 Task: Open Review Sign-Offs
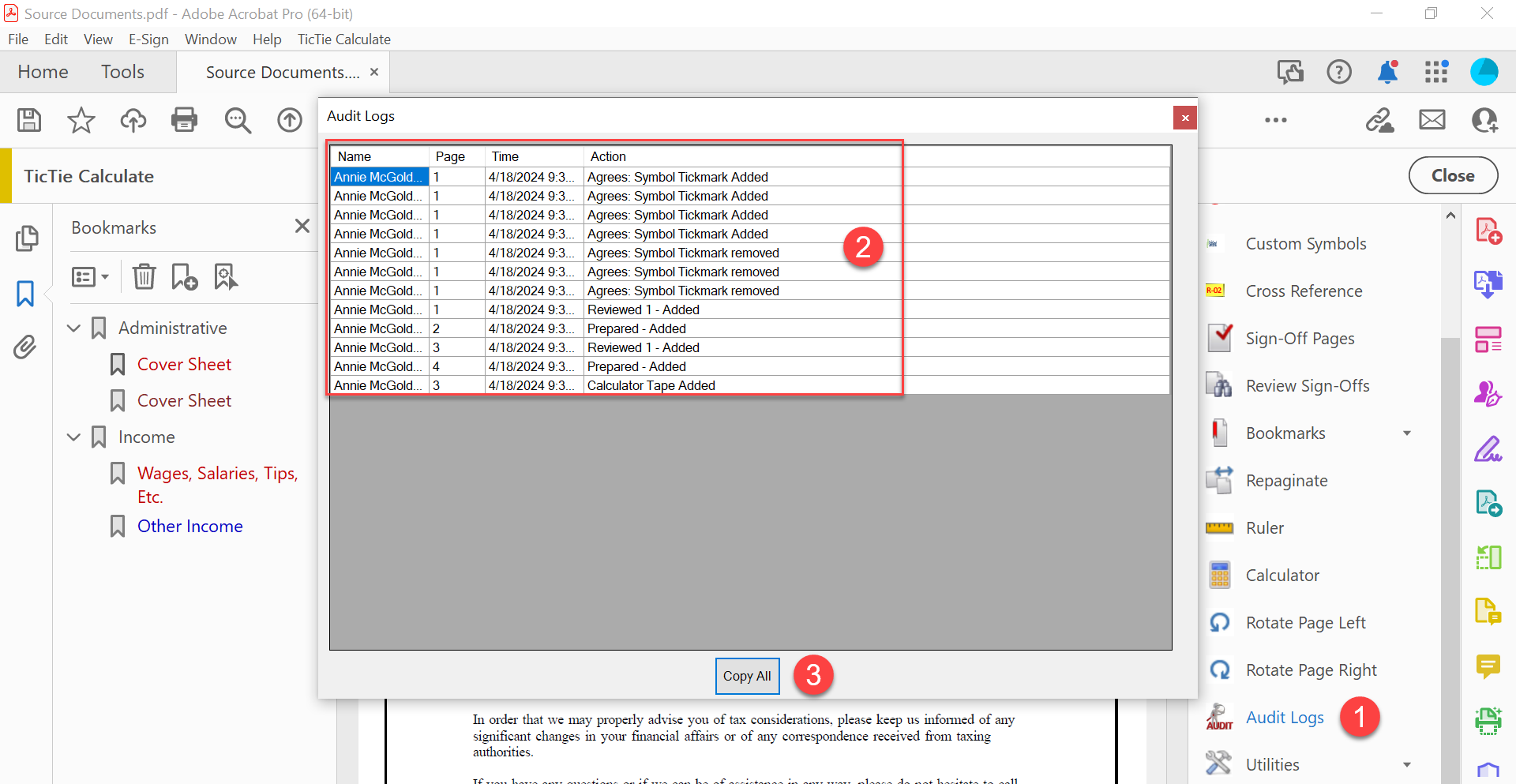tap(1308, 385)
